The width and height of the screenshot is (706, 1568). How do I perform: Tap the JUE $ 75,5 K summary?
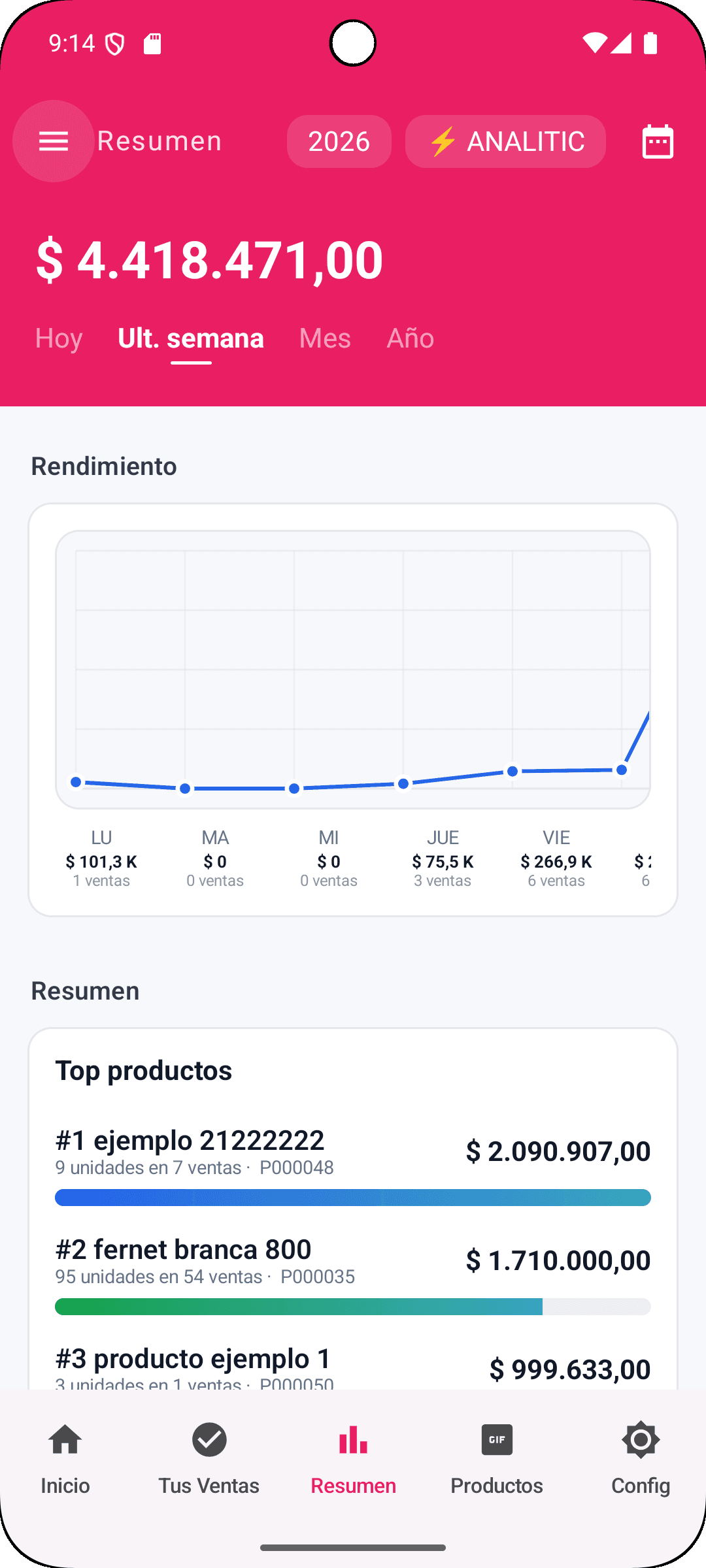(443, 858)
